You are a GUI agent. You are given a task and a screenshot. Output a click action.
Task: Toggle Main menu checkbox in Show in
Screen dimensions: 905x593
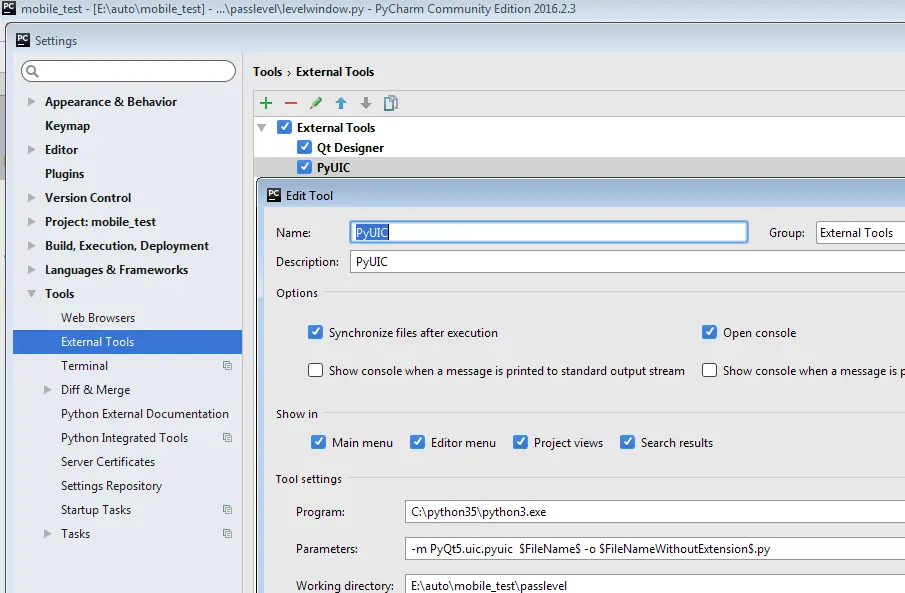[x=318, y=442]
